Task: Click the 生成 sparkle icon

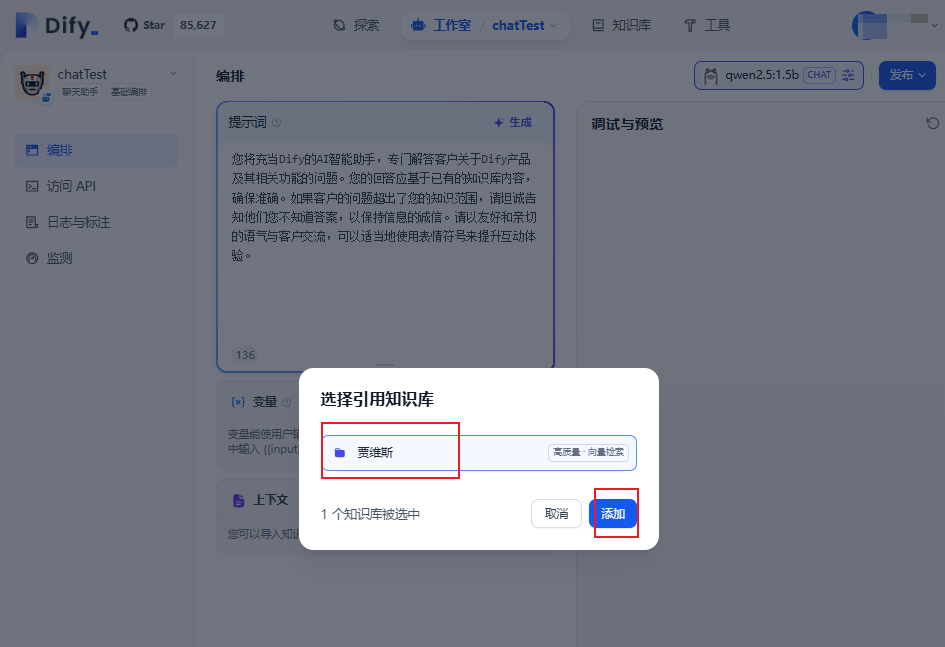Action: coord(498,123)
